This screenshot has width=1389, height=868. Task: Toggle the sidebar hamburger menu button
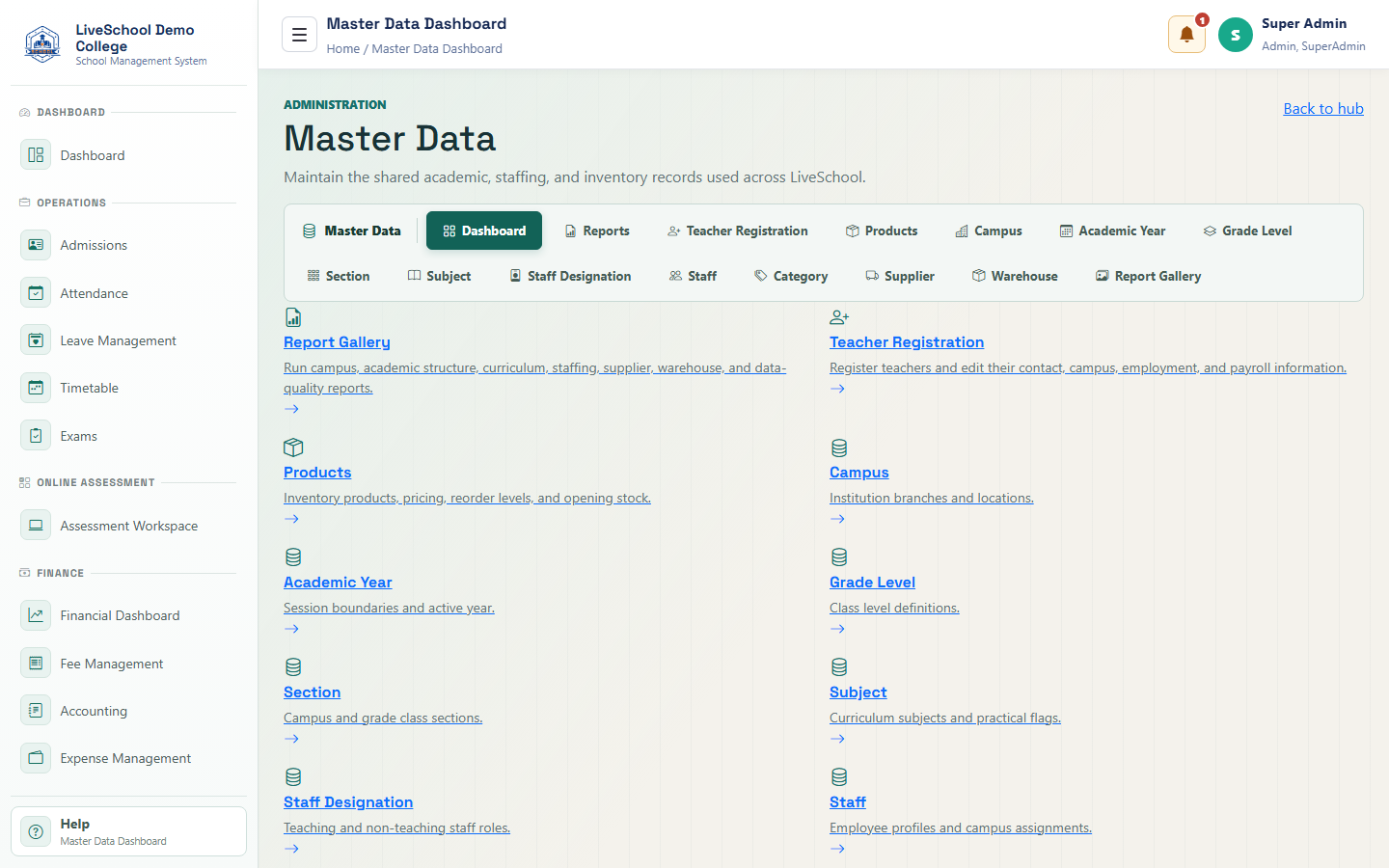pos(299,35)
